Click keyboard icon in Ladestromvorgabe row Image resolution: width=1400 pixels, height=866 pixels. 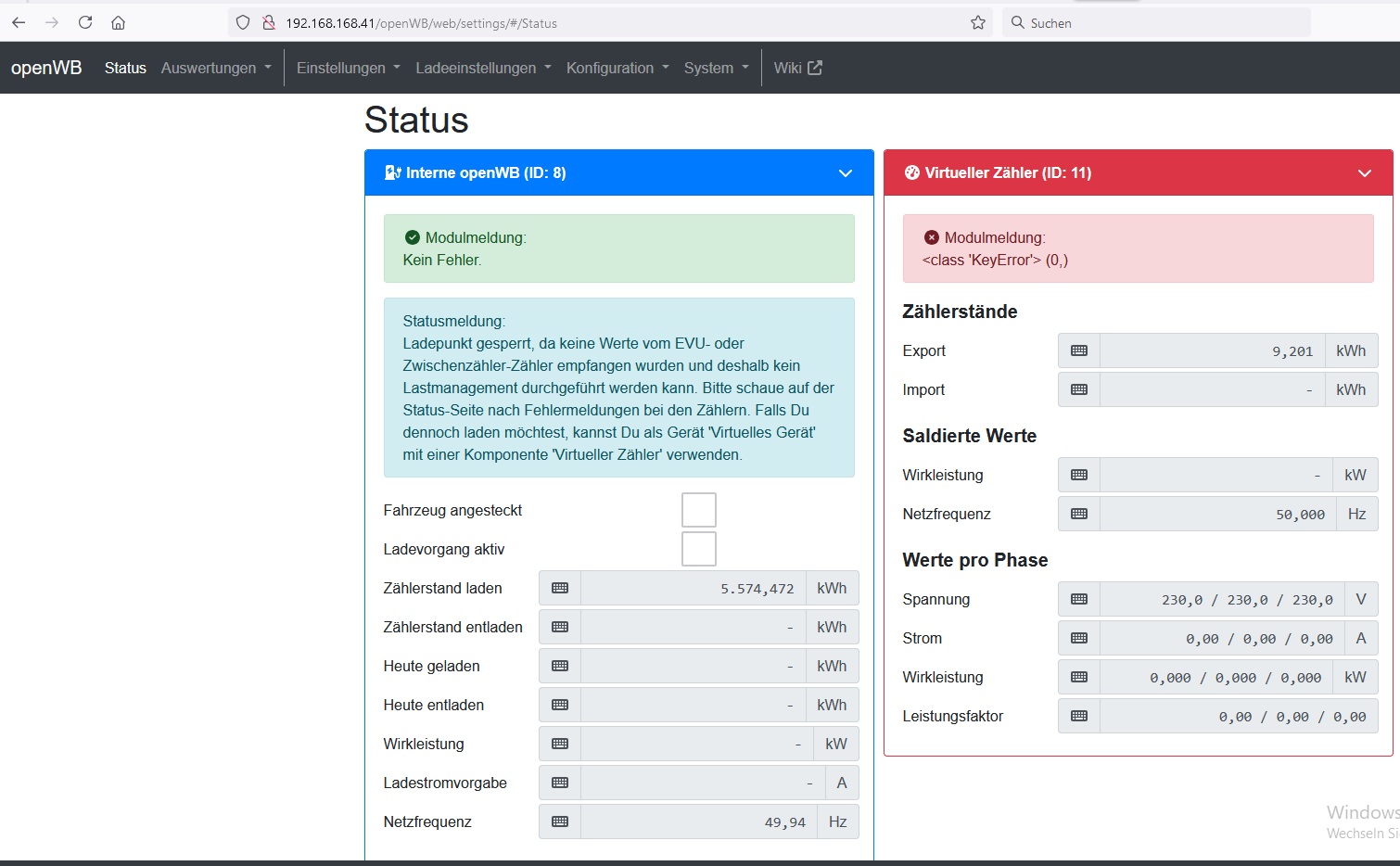(x=560, y=783)
